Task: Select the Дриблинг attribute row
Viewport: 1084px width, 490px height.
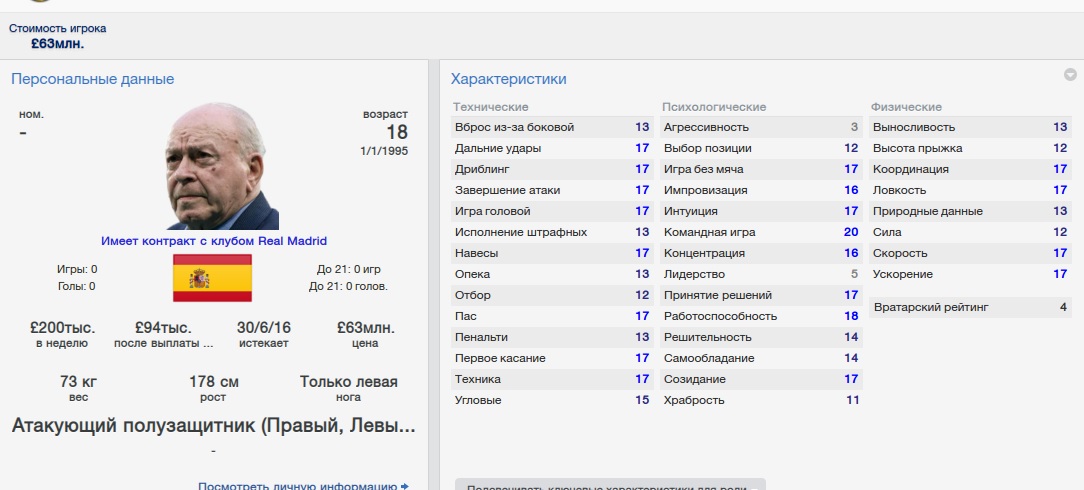Action: 551,169
